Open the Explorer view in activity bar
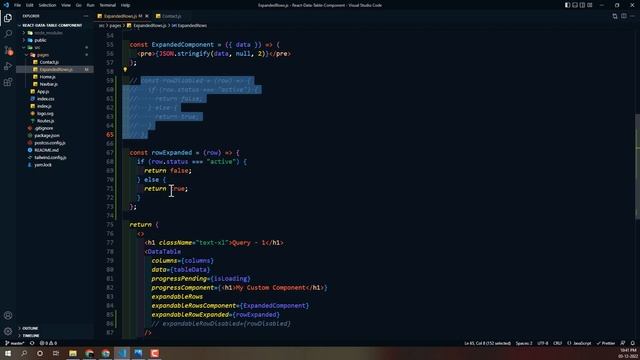This screenshot has height=360, width=640. point(8,18)
